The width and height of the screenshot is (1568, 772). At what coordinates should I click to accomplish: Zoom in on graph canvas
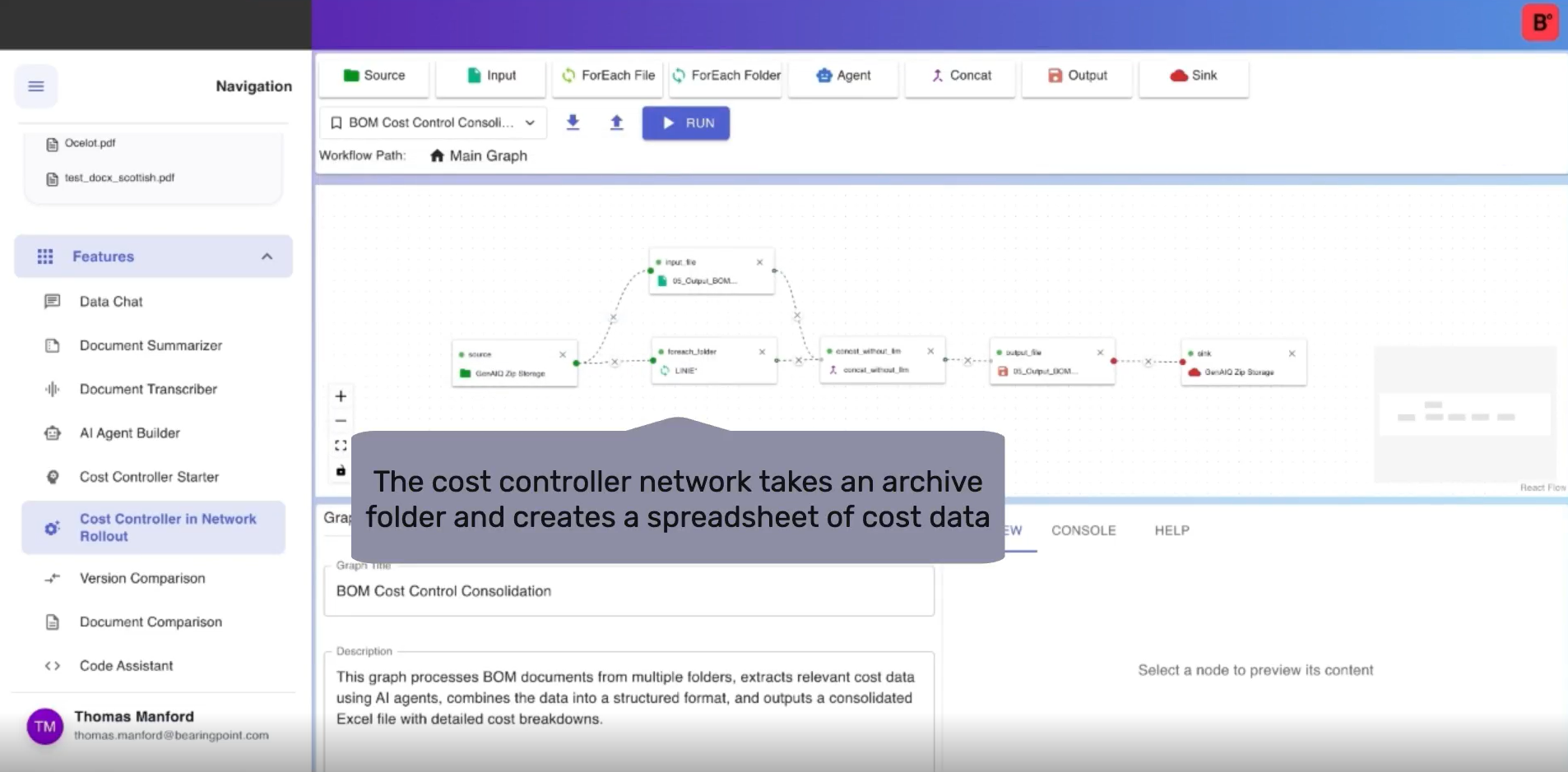(341, 396)
